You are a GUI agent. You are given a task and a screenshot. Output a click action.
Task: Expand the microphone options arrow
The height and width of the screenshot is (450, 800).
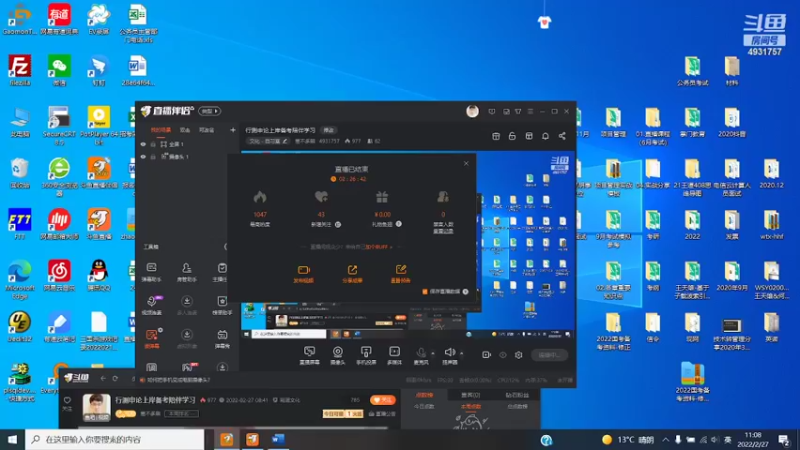(433, 353)
